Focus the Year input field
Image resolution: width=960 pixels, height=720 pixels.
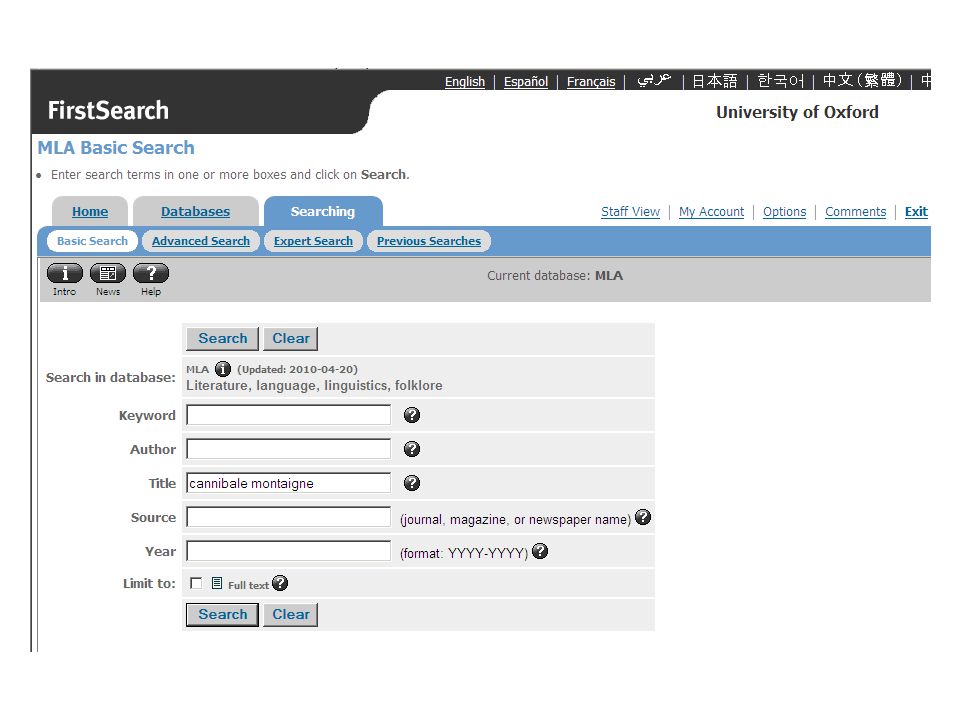(288, 552)
